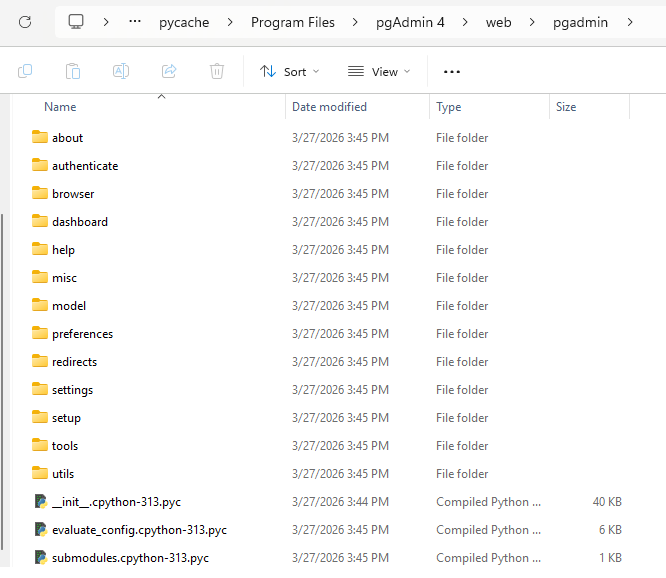Go to web breadcrumb

(x=499, y=22)
